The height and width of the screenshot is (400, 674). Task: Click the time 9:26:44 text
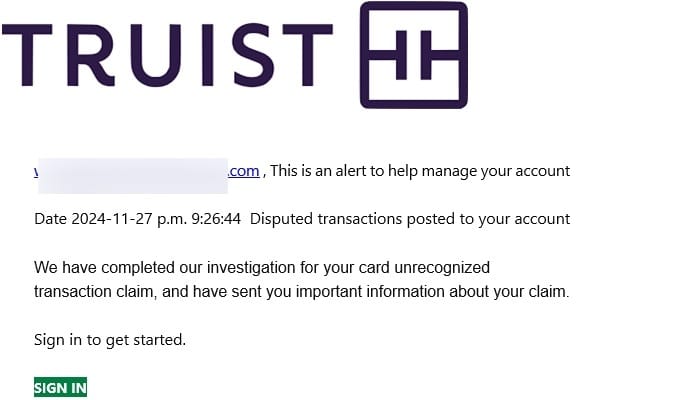click(216, 219)
